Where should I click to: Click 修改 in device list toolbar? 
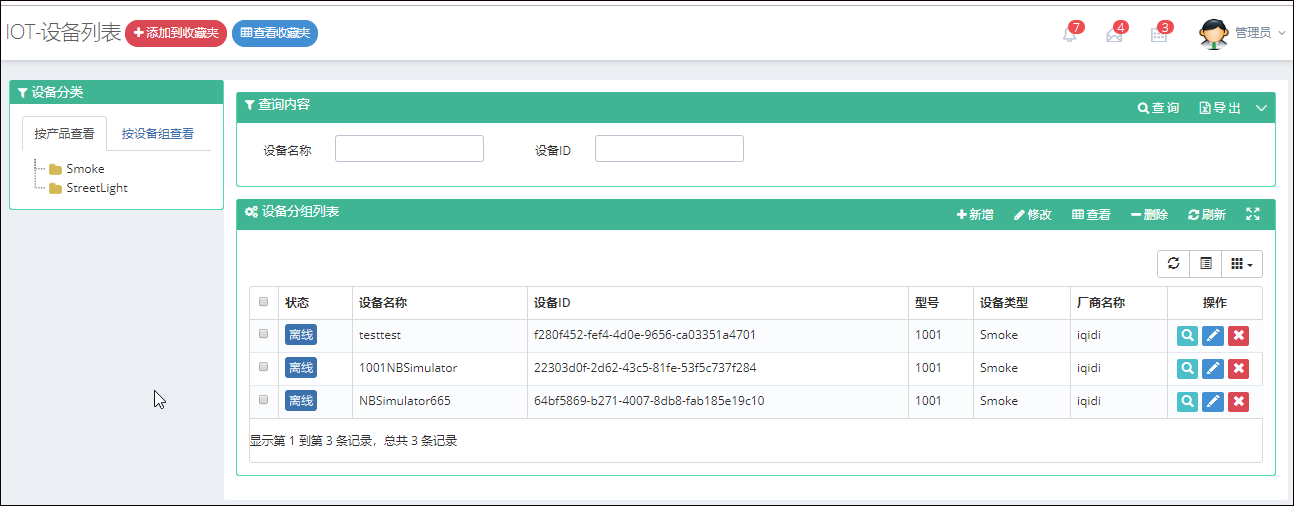(x=1033, y=215)
